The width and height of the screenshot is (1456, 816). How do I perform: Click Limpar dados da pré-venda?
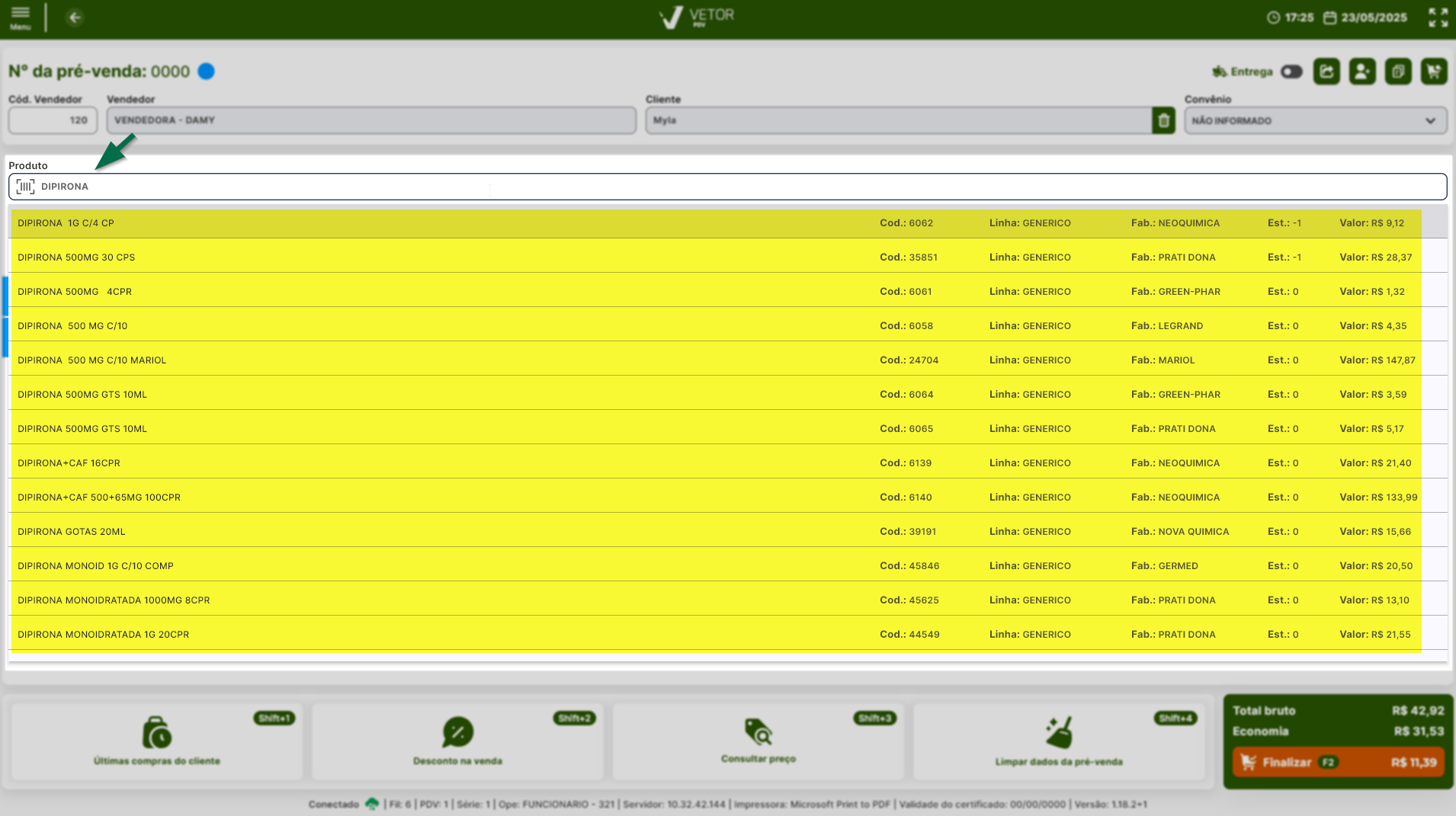[x=1059, y=742]
